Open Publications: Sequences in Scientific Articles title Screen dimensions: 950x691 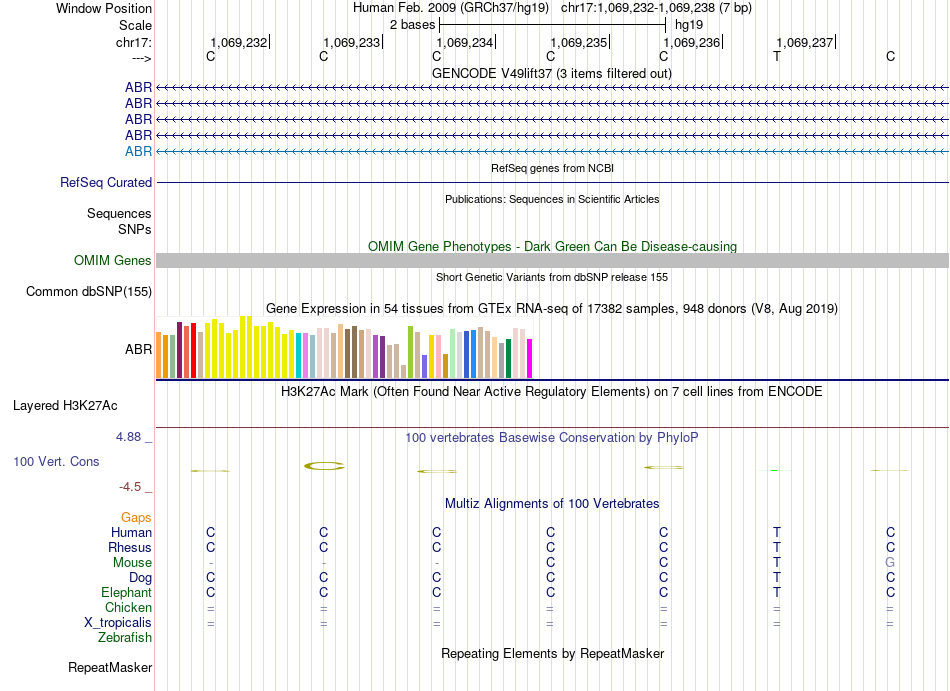tap(552, 199)
